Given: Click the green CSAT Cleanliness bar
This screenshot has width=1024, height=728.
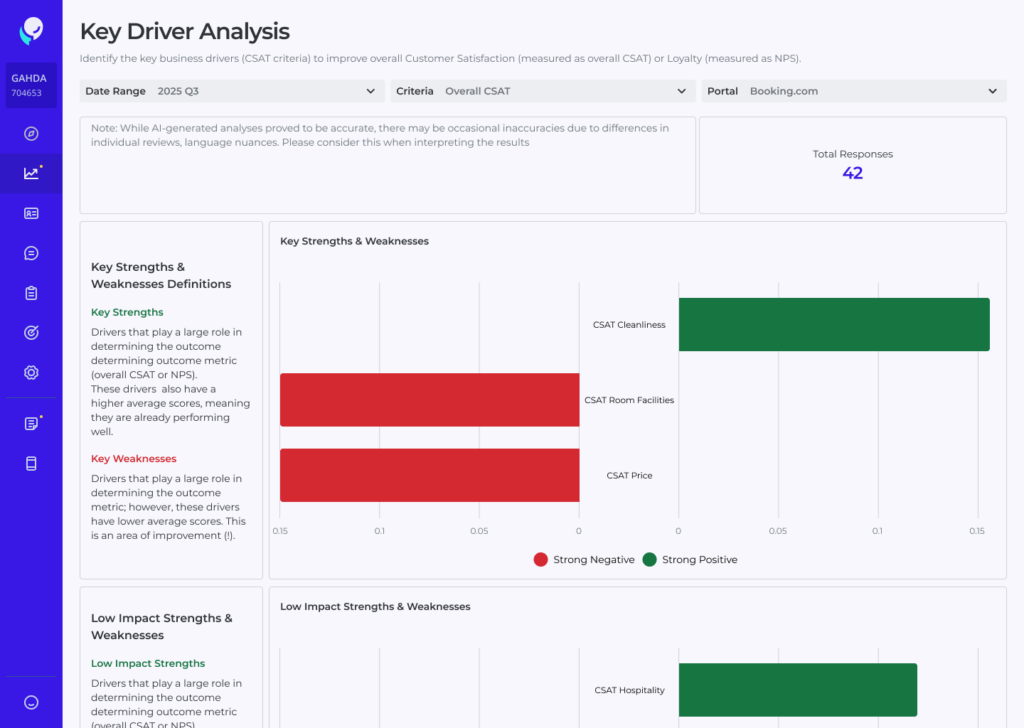Looking at the screenshot, I should coord(834,324).
